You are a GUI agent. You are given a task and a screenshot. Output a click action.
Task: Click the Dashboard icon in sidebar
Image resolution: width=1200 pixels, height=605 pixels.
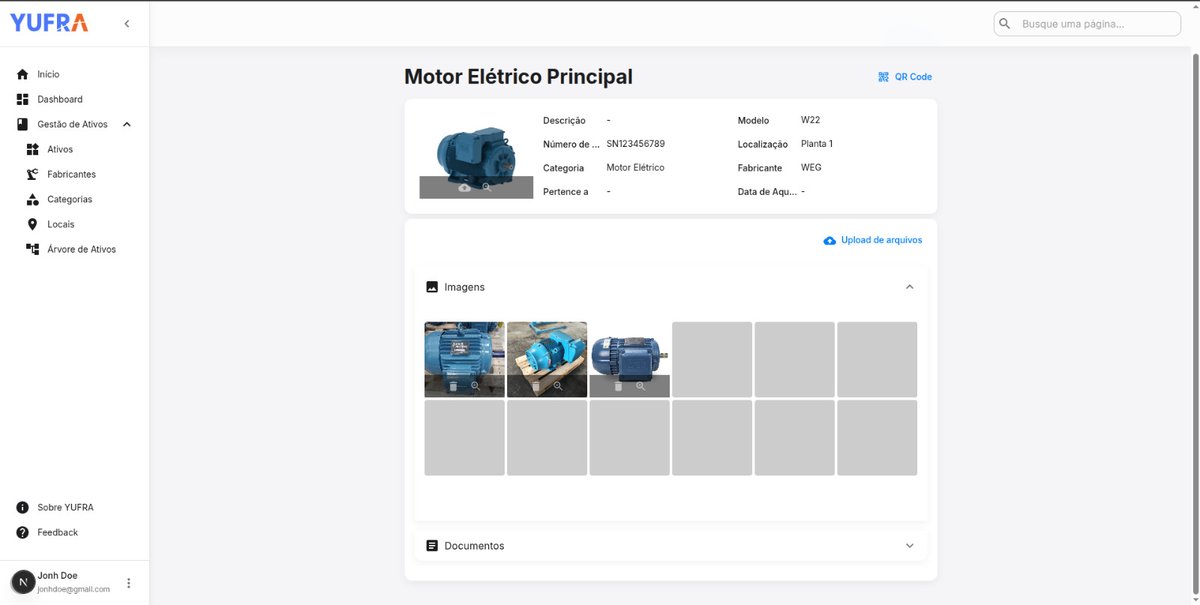pos(22,99)
